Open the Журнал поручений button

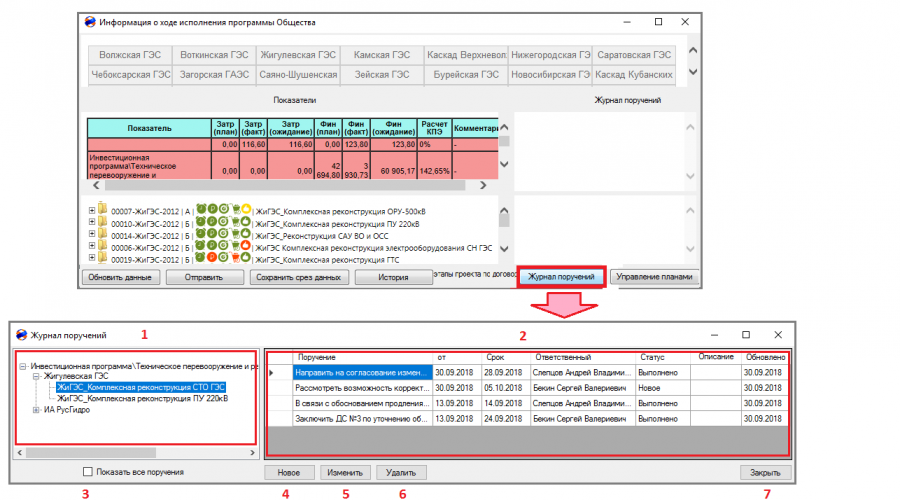(561, 277)
